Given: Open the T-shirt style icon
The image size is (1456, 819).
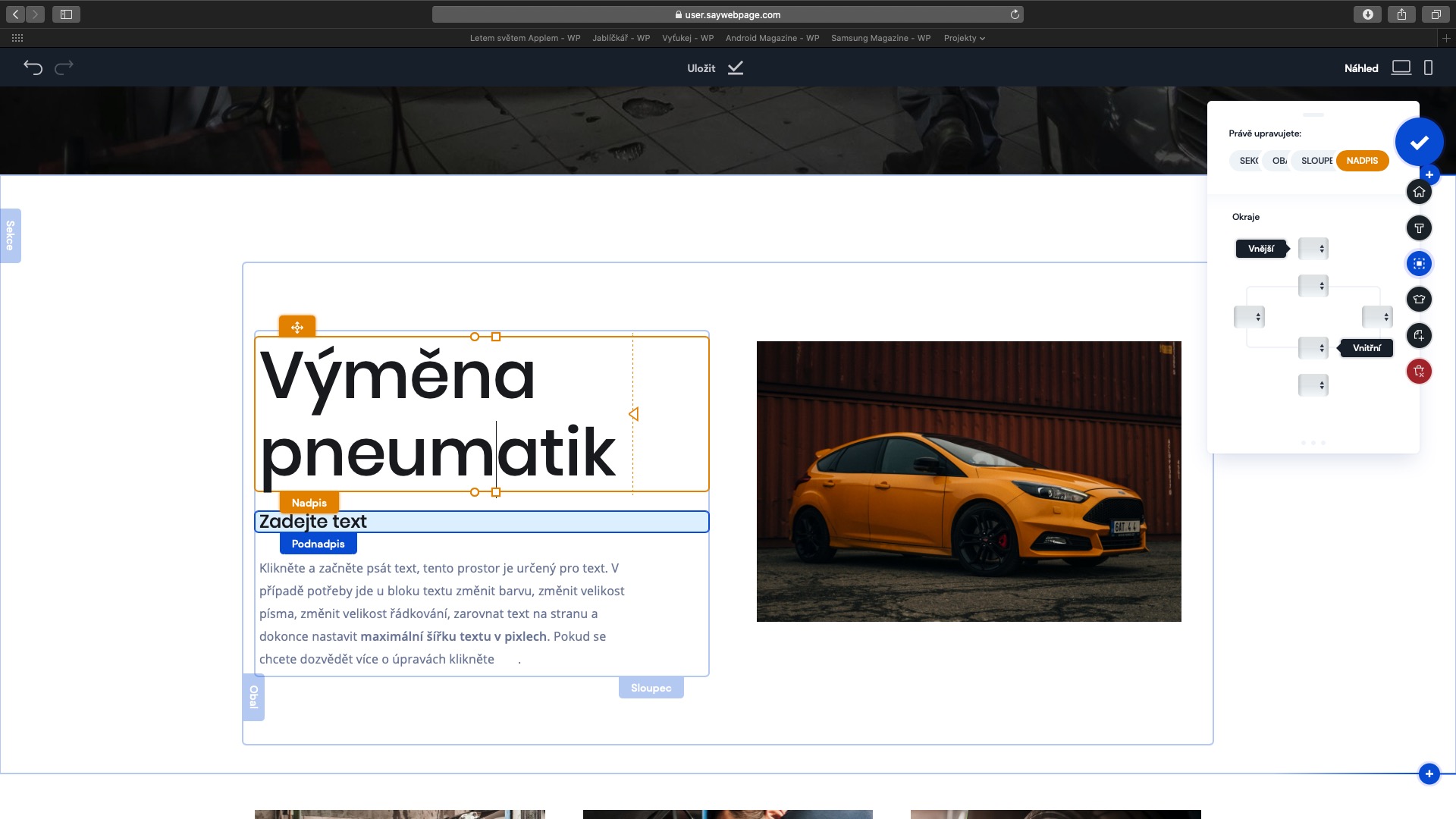Looking at the screenshot, I should 1419,300.
